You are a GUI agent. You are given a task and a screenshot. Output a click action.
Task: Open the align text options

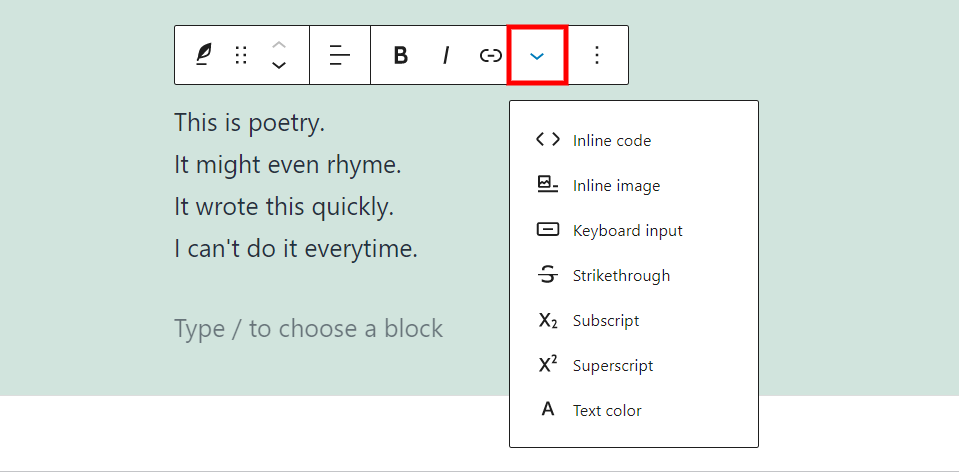(x=340, y=55)
